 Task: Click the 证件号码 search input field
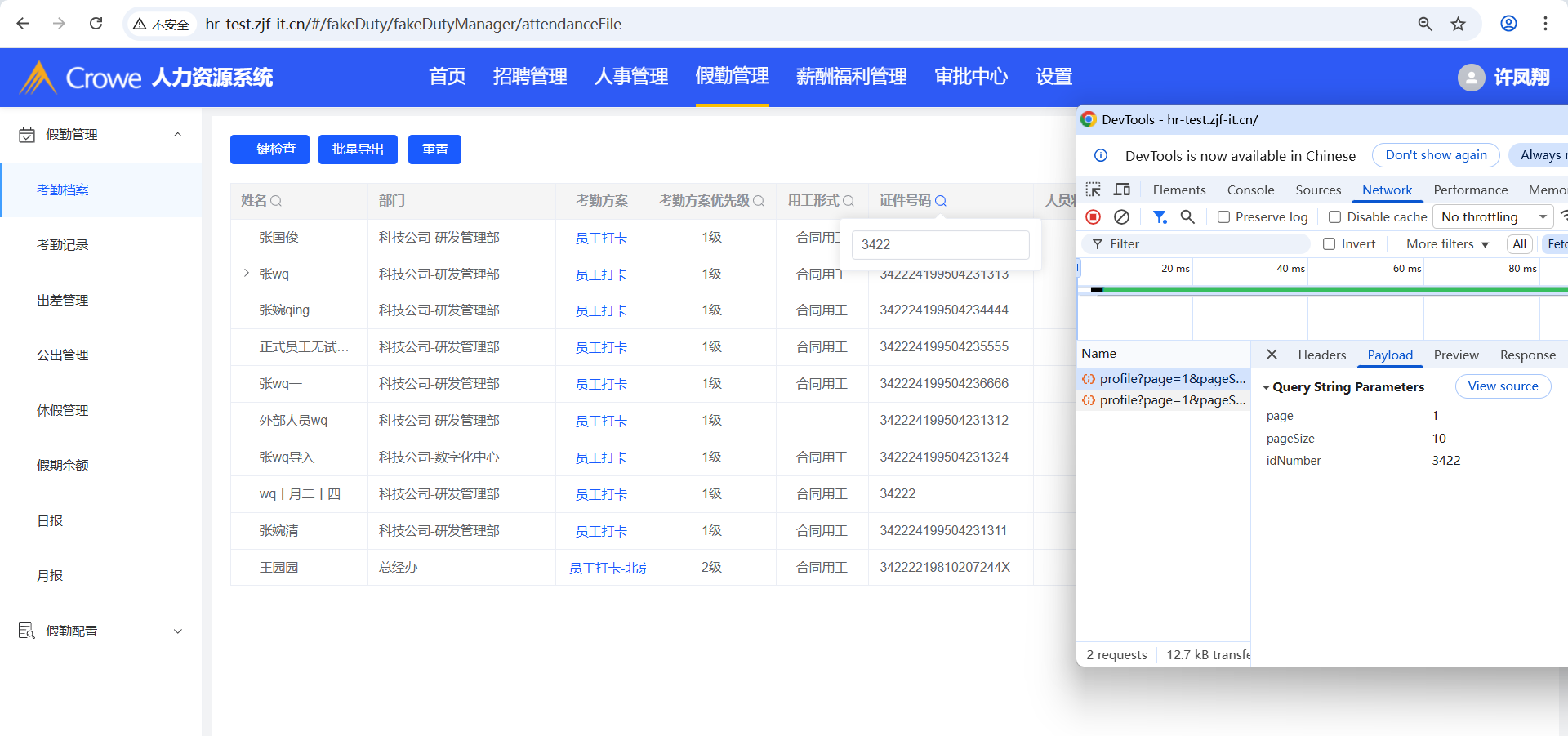[940, 244]
